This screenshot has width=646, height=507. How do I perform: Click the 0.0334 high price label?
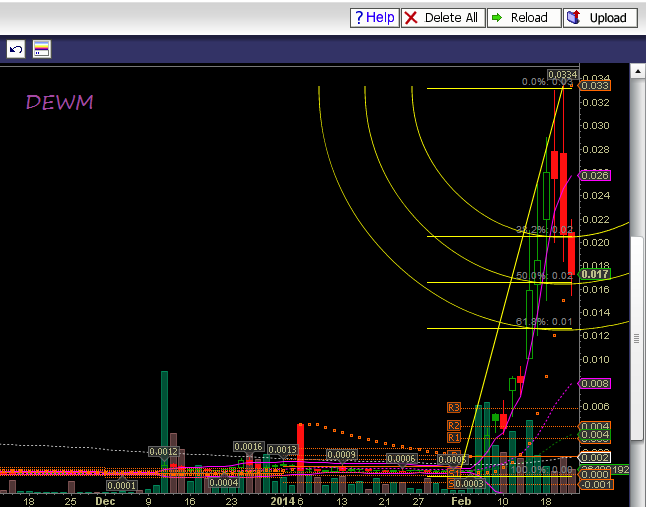[563, 75]
